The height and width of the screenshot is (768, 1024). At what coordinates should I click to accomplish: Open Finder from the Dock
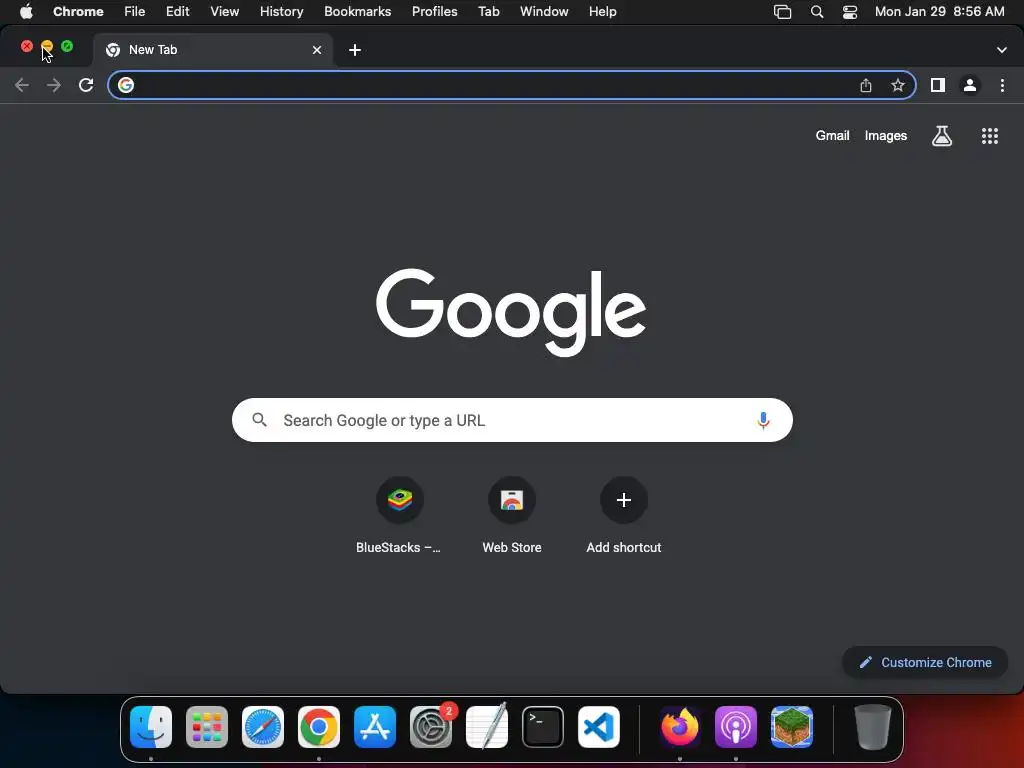(x=151, y=727)
